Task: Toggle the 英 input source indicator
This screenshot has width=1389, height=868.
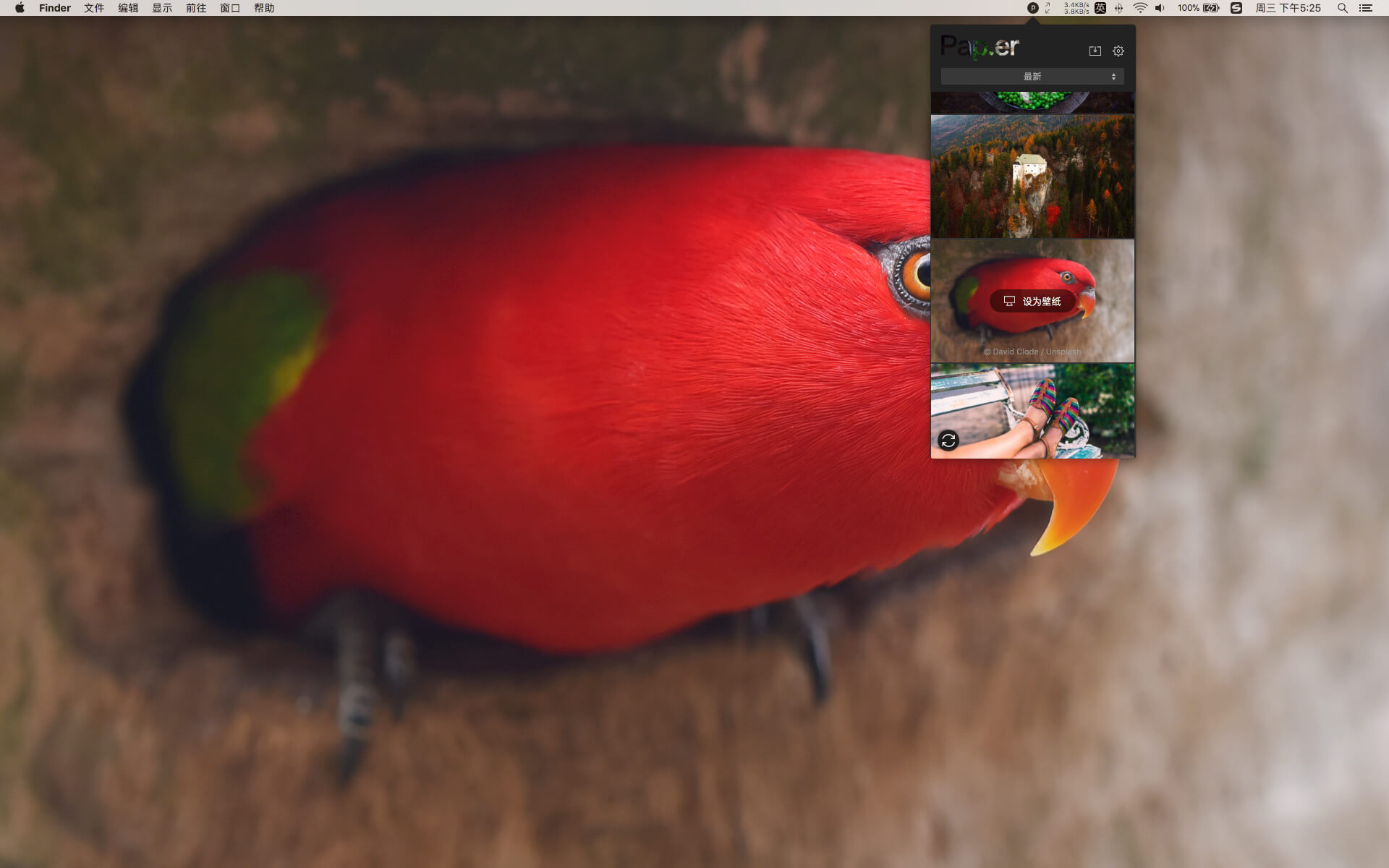Action: 1100,8
